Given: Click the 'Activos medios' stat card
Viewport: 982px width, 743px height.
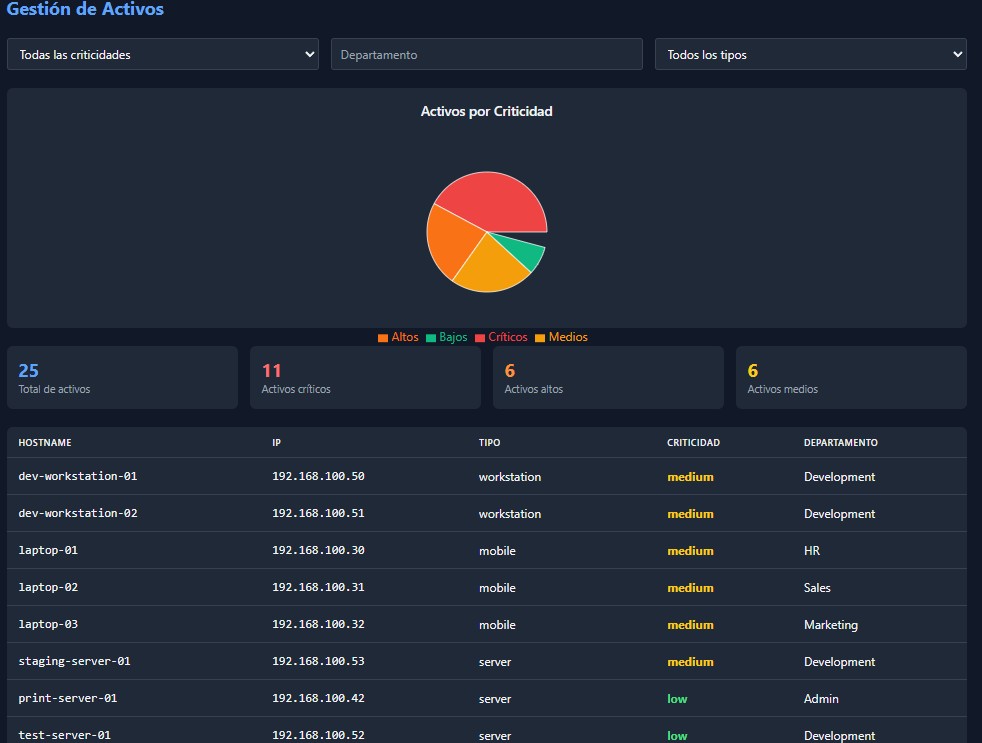Looking at the screenshot, I should coord(851,378).
